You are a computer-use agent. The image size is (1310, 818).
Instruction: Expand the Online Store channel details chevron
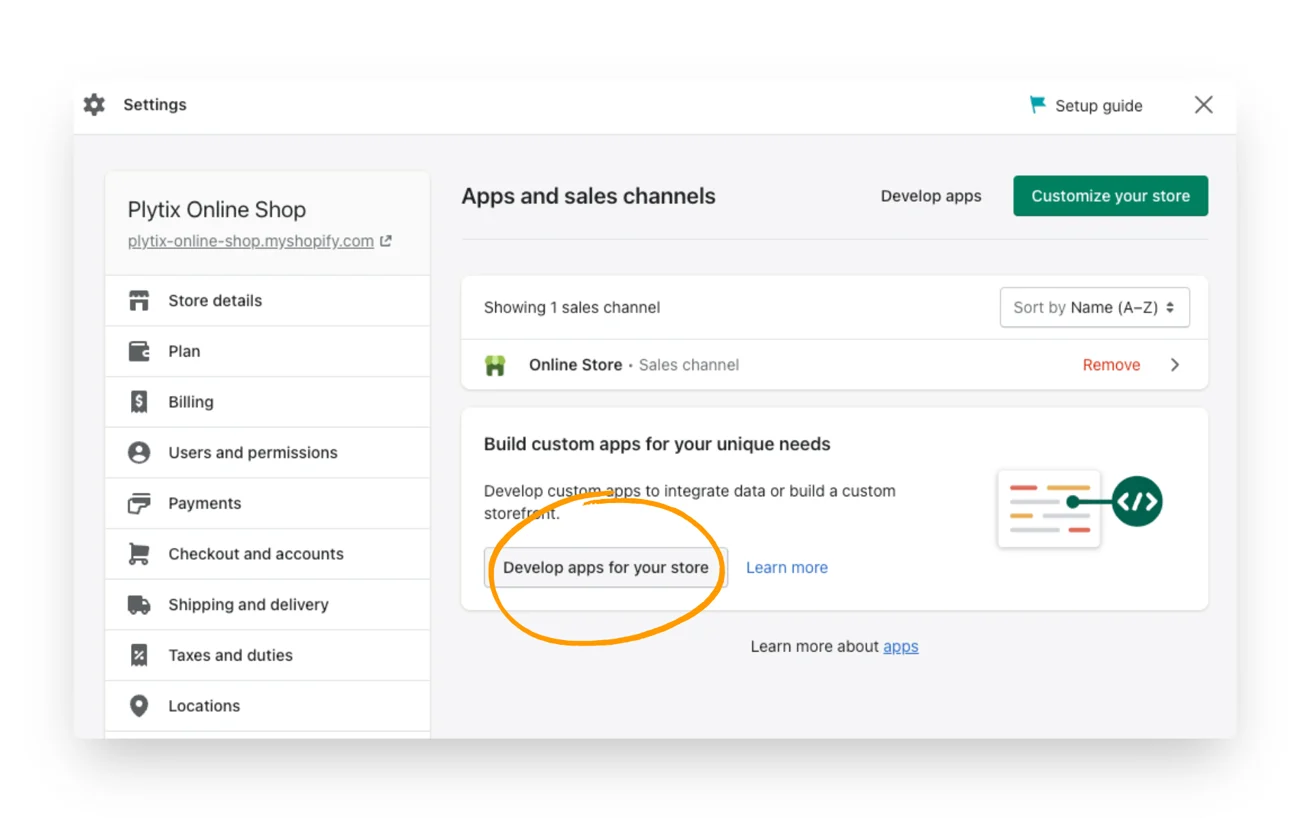pos(1175,364)
